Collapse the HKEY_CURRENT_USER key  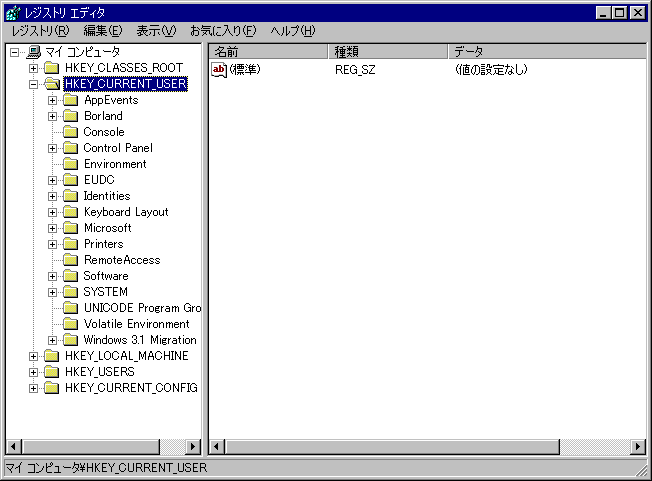[34, 84]
